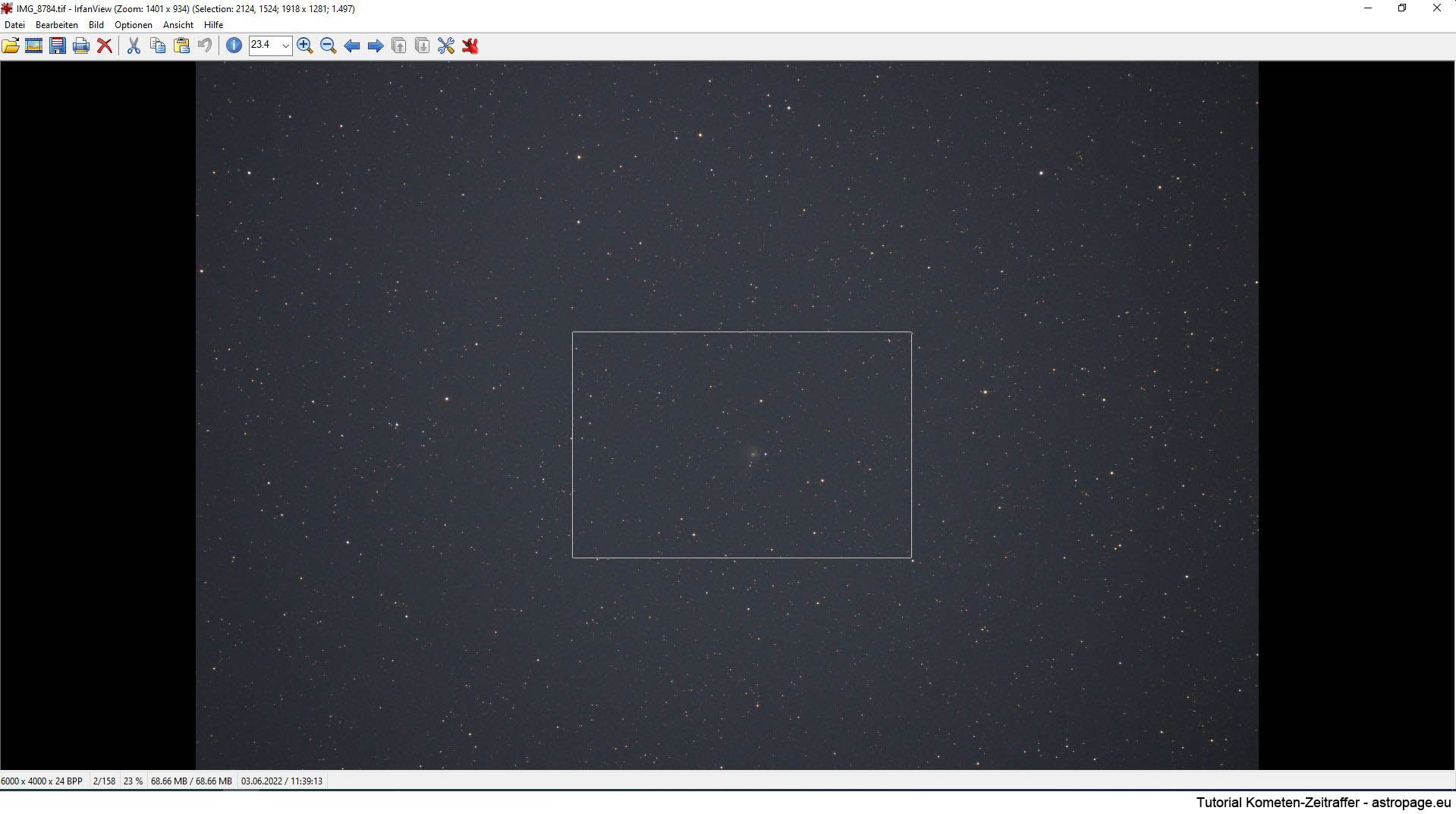Image resolution: width=1456 pixels, height=814 pixels.
Task: Print the image with the printer icon
Action: pos(81,46)
